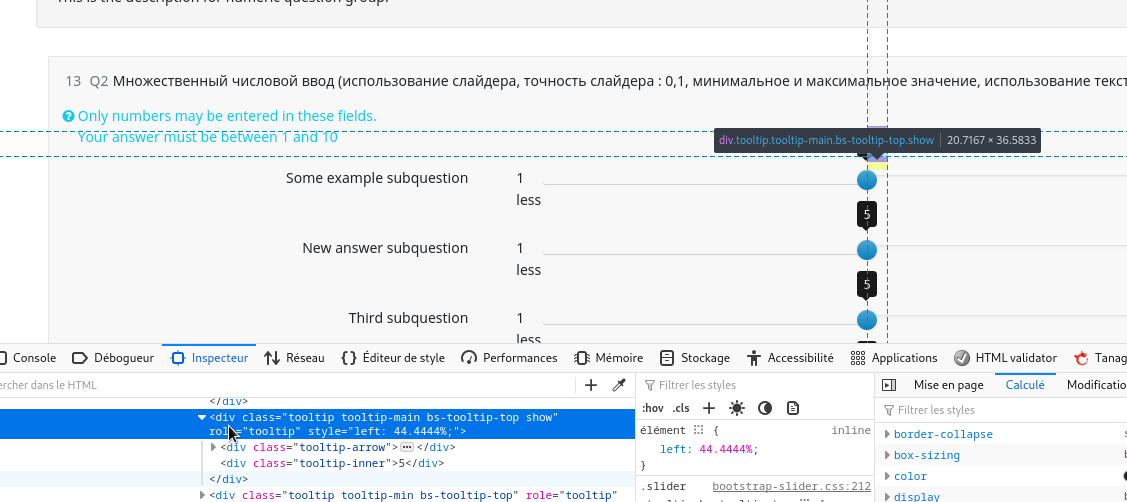Open the Débogueur tab
1127x502 pixels.
click(113, 358)
